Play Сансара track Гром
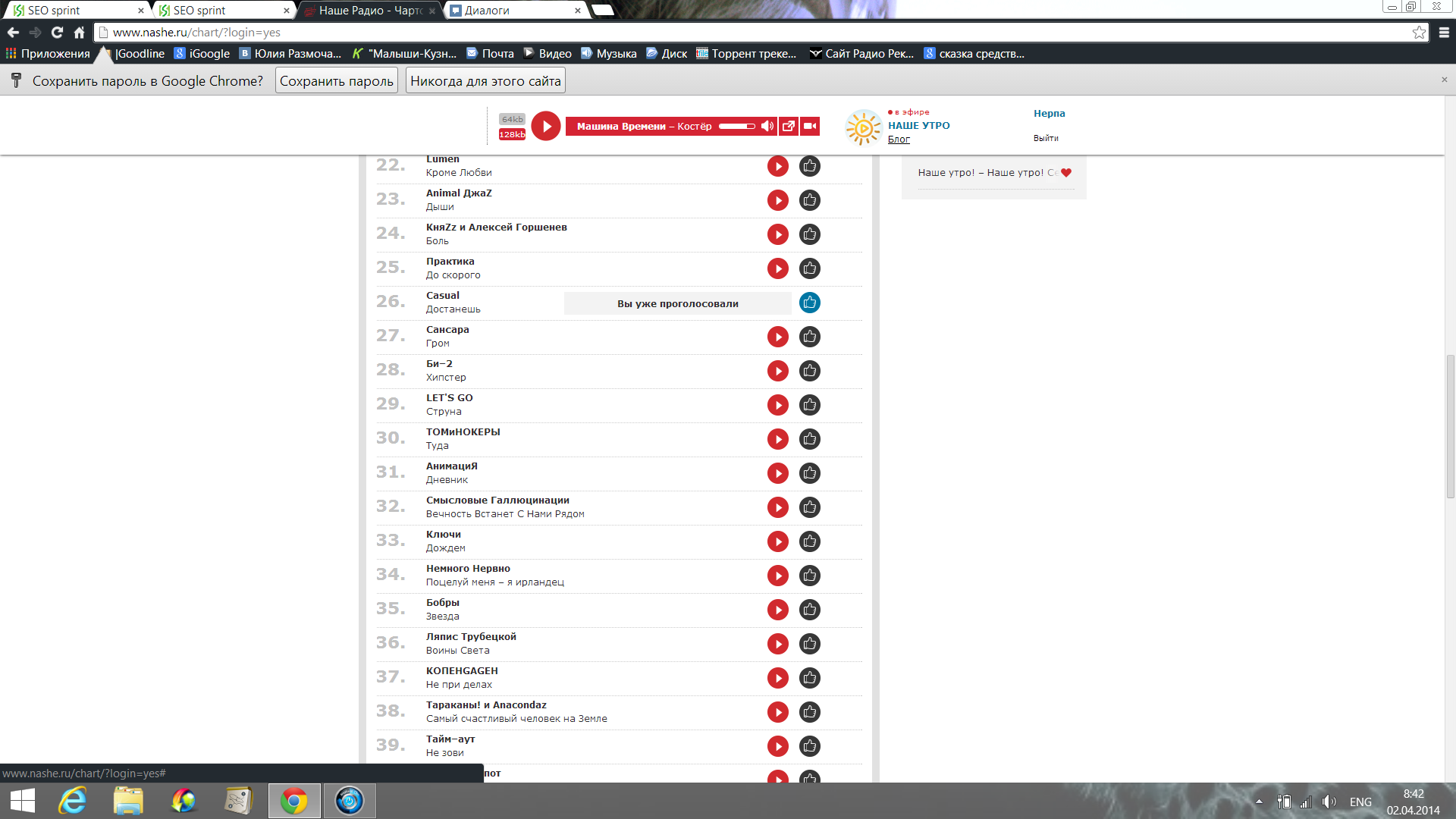The image size is (1456, 819). [777, 337]
